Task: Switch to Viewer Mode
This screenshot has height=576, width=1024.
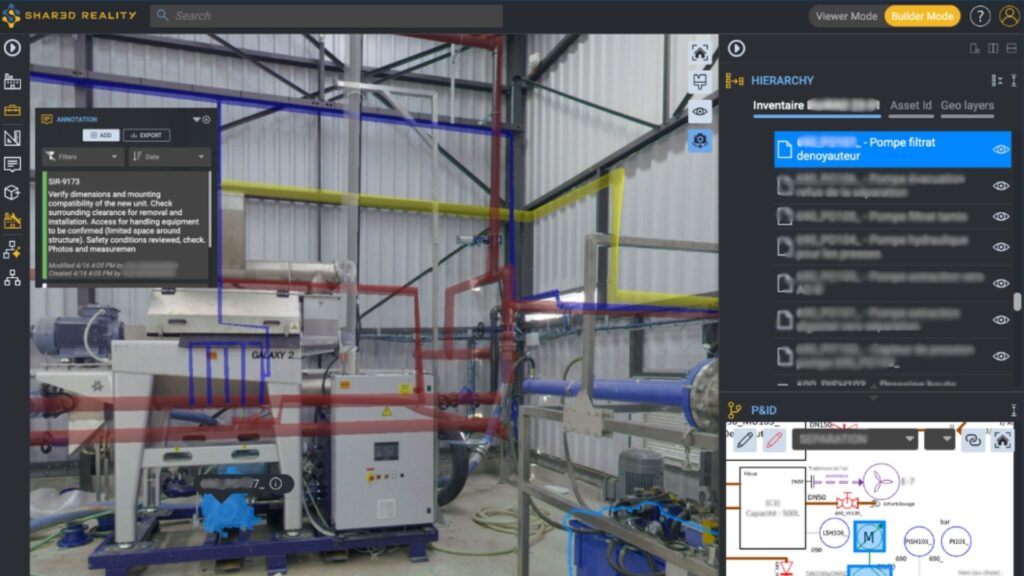Action: (846, 16)
